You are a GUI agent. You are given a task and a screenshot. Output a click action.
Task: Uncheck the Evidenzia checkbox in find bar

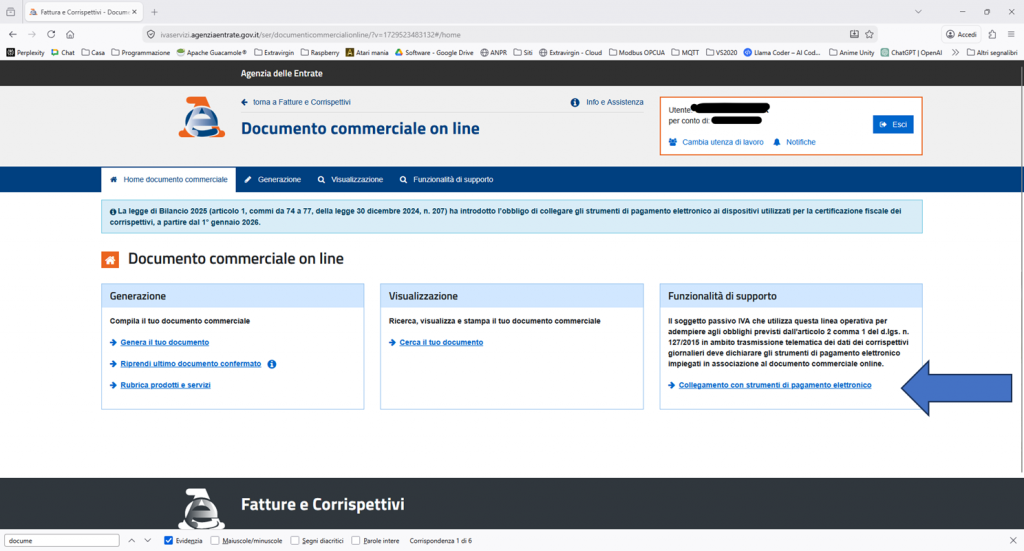pyautogui.click(x=168, y=540)
